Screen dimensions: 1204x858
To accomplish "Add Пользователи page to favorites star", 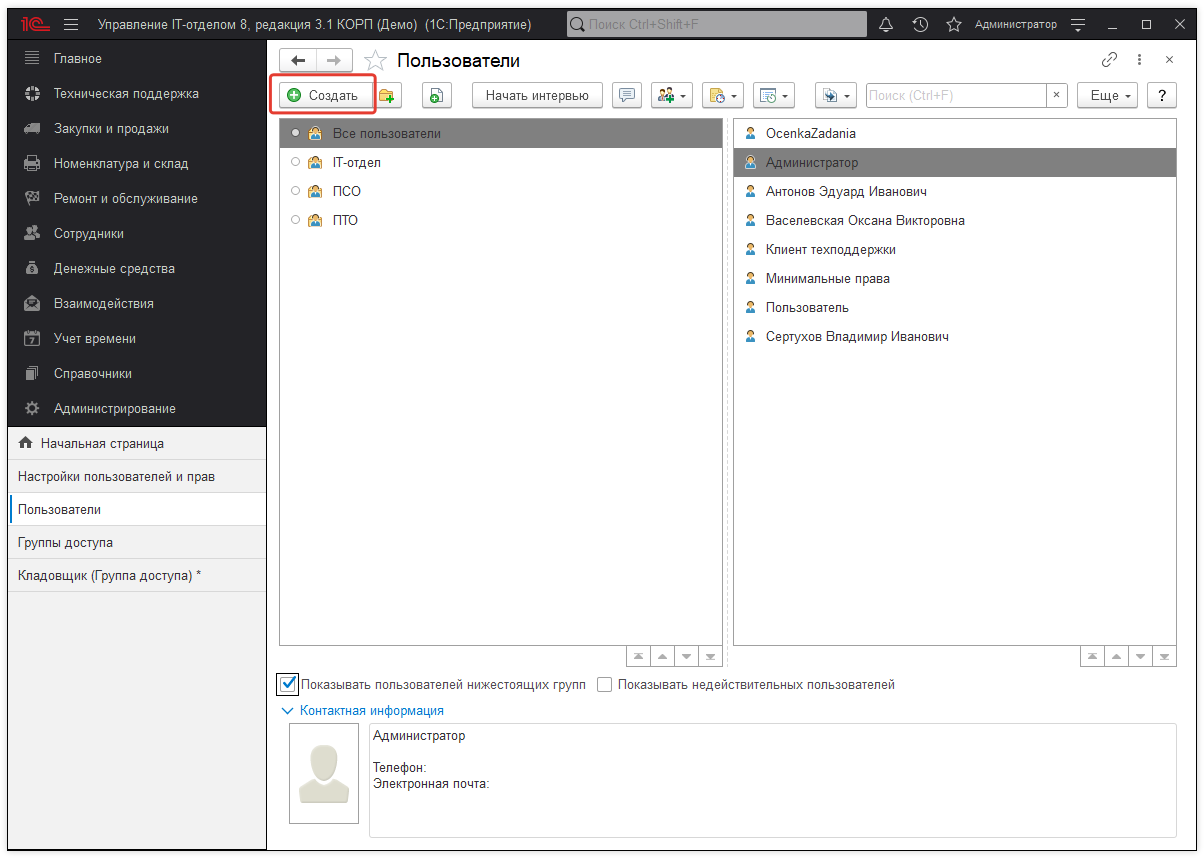I will (x=375, y=61).
